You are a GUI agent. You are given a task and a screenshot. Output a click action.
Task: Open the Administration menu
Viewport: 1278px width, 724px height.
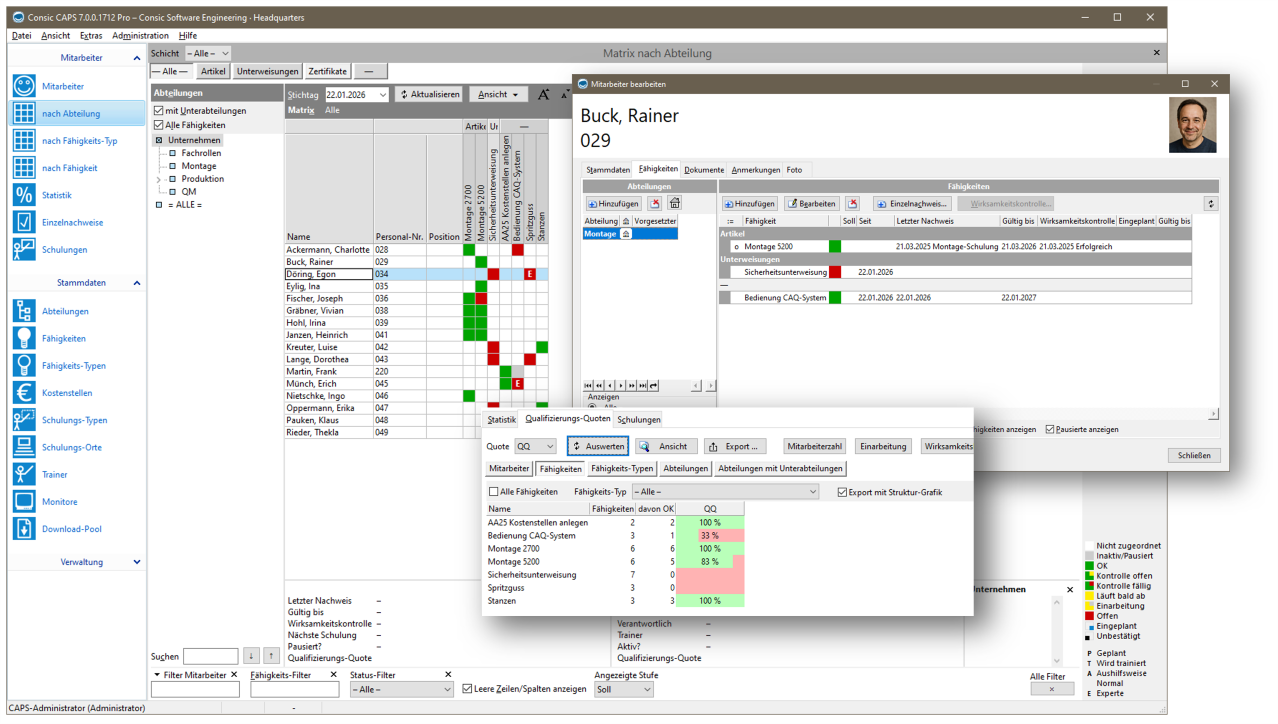[140, 36]
